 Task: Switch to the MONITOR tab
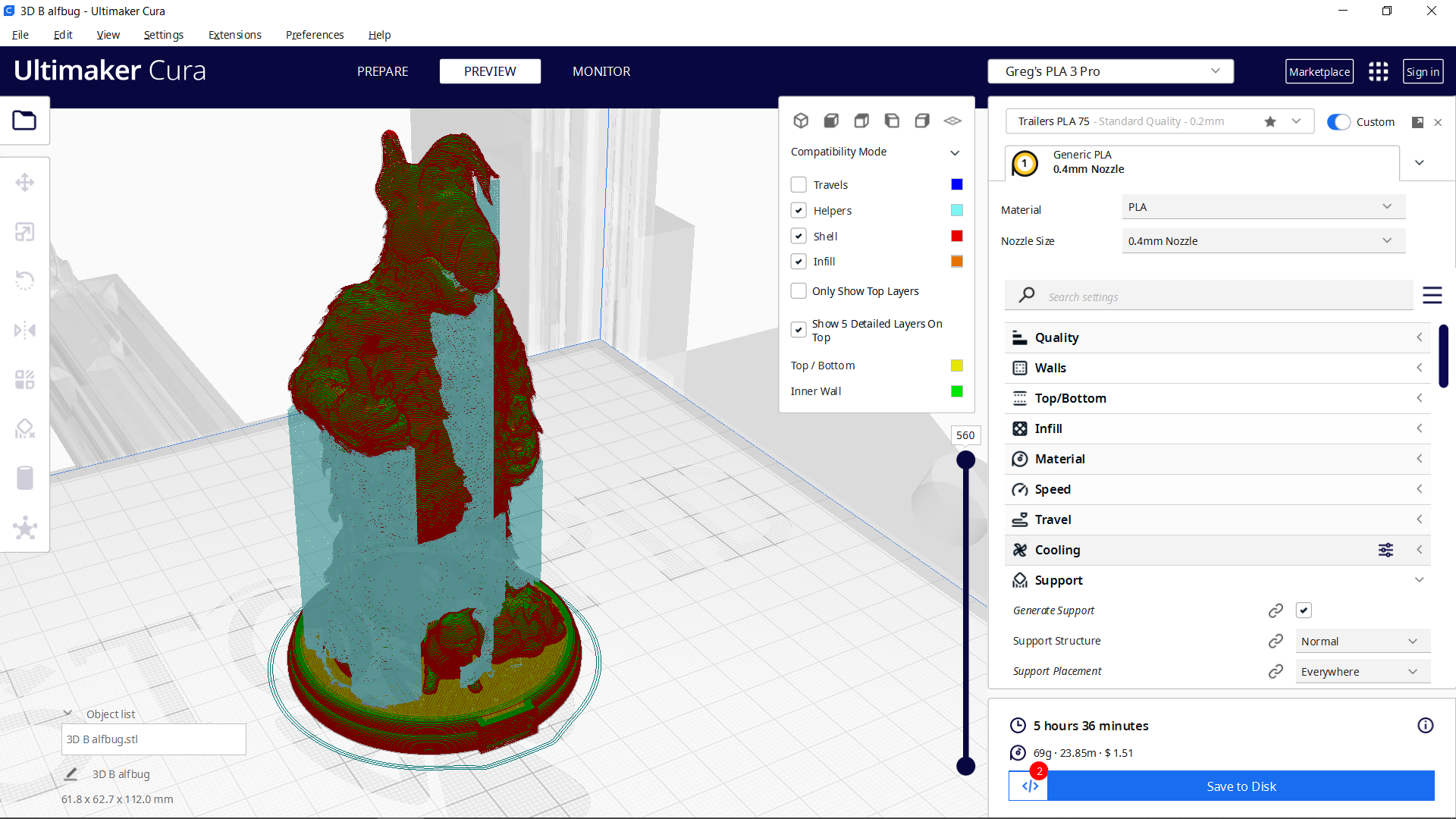pos(601,71)
